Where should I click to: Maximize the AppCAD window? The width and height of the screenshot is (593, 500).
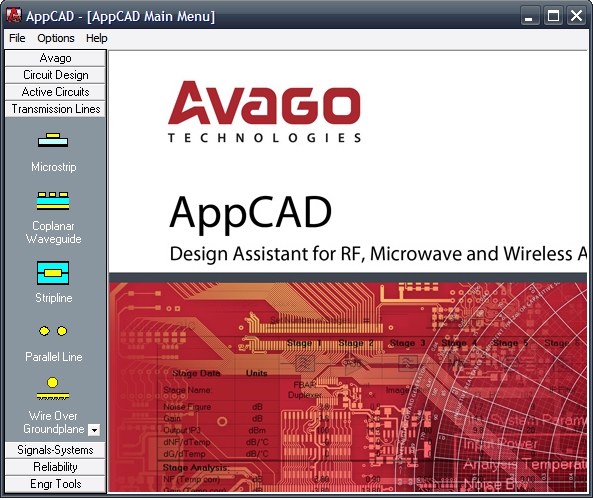coord(553,16)
